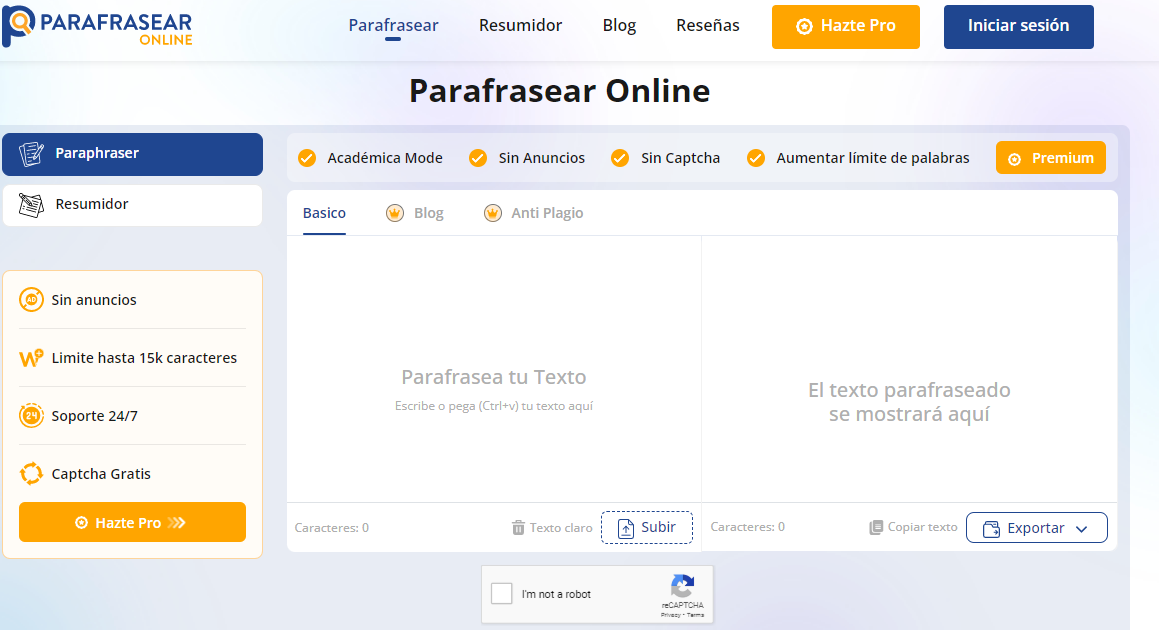The image size is (1159, 630).
Task: Click the Sin Anuncios label in feature bar
Action: (x=542, y=158)
